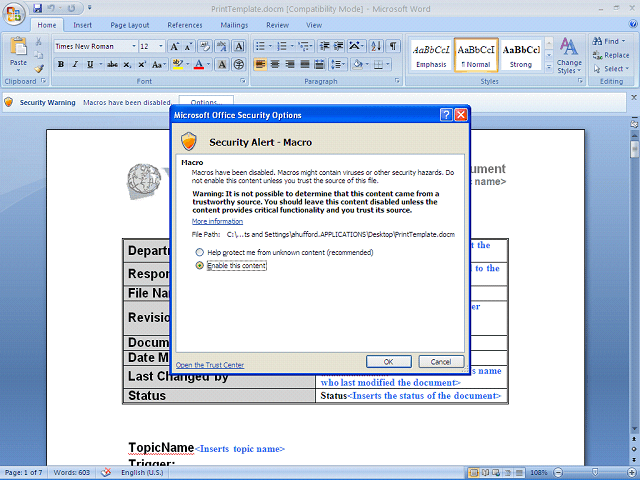Screen dimensions: 640x480
Task: Click Replace in the Editing group
Action: [611, 55]
